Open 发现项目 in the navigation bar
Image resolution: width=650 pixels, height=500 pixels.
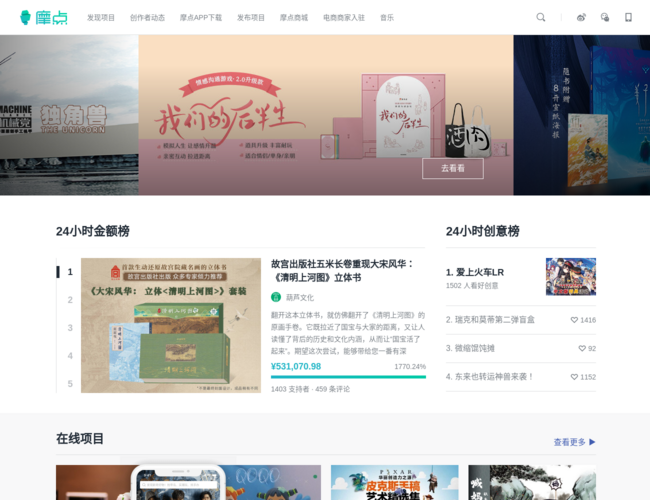tap(101, 17)
